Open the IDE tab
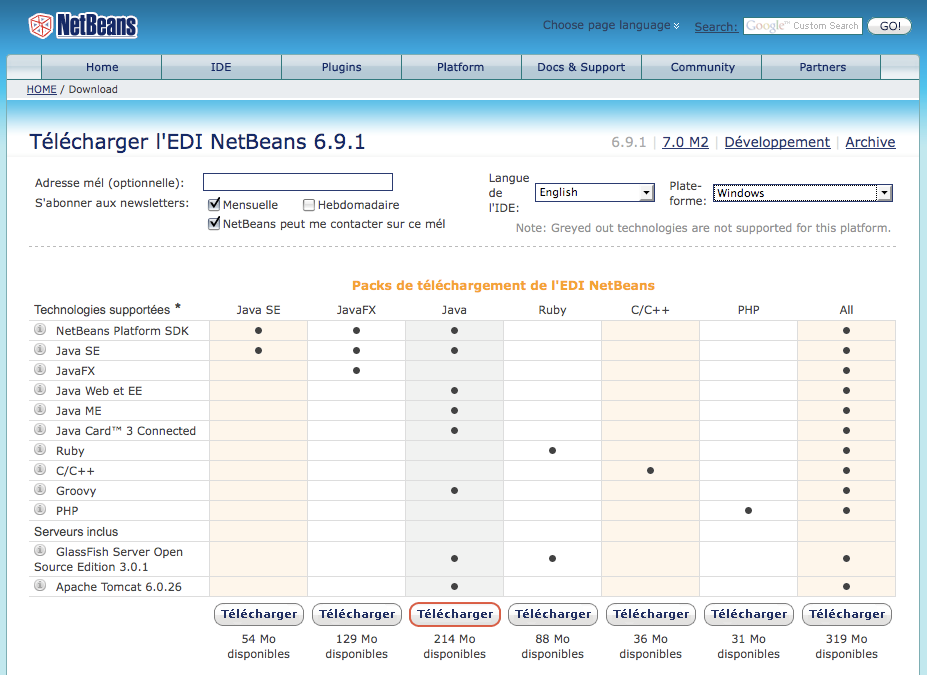This screenshot has height=675, width=927. click(x=221, y=67)
